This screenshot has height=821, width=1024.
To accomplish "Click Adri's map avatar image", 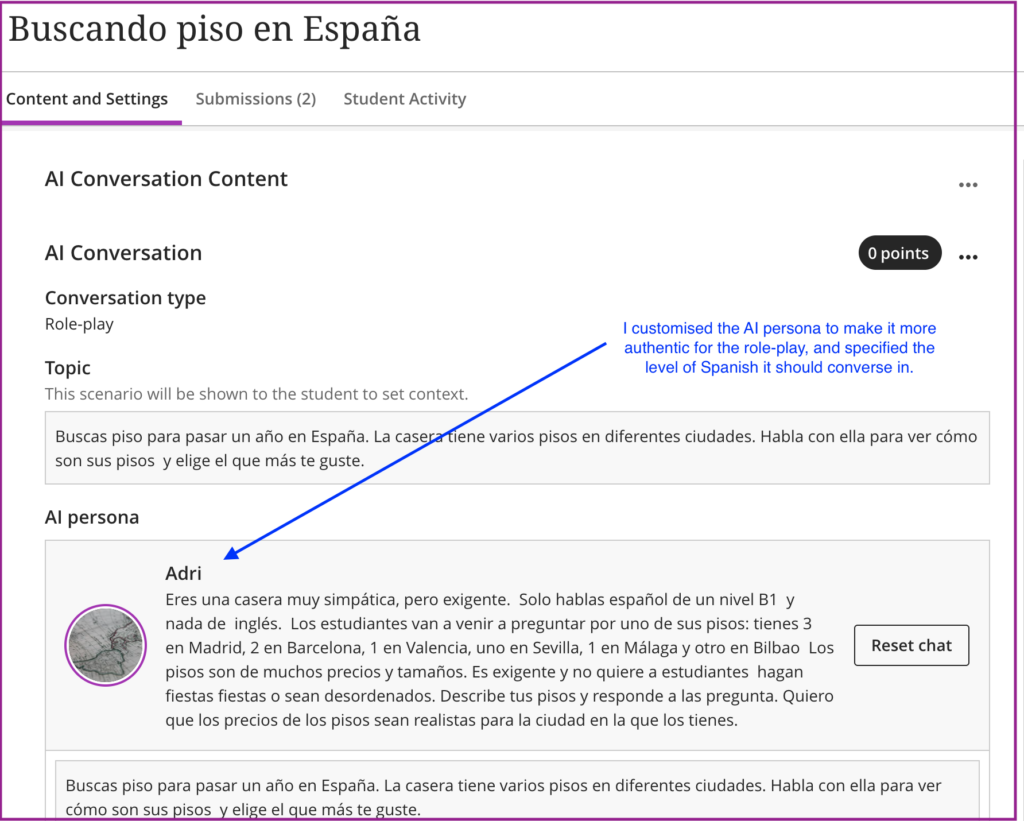I will (105, 645).
